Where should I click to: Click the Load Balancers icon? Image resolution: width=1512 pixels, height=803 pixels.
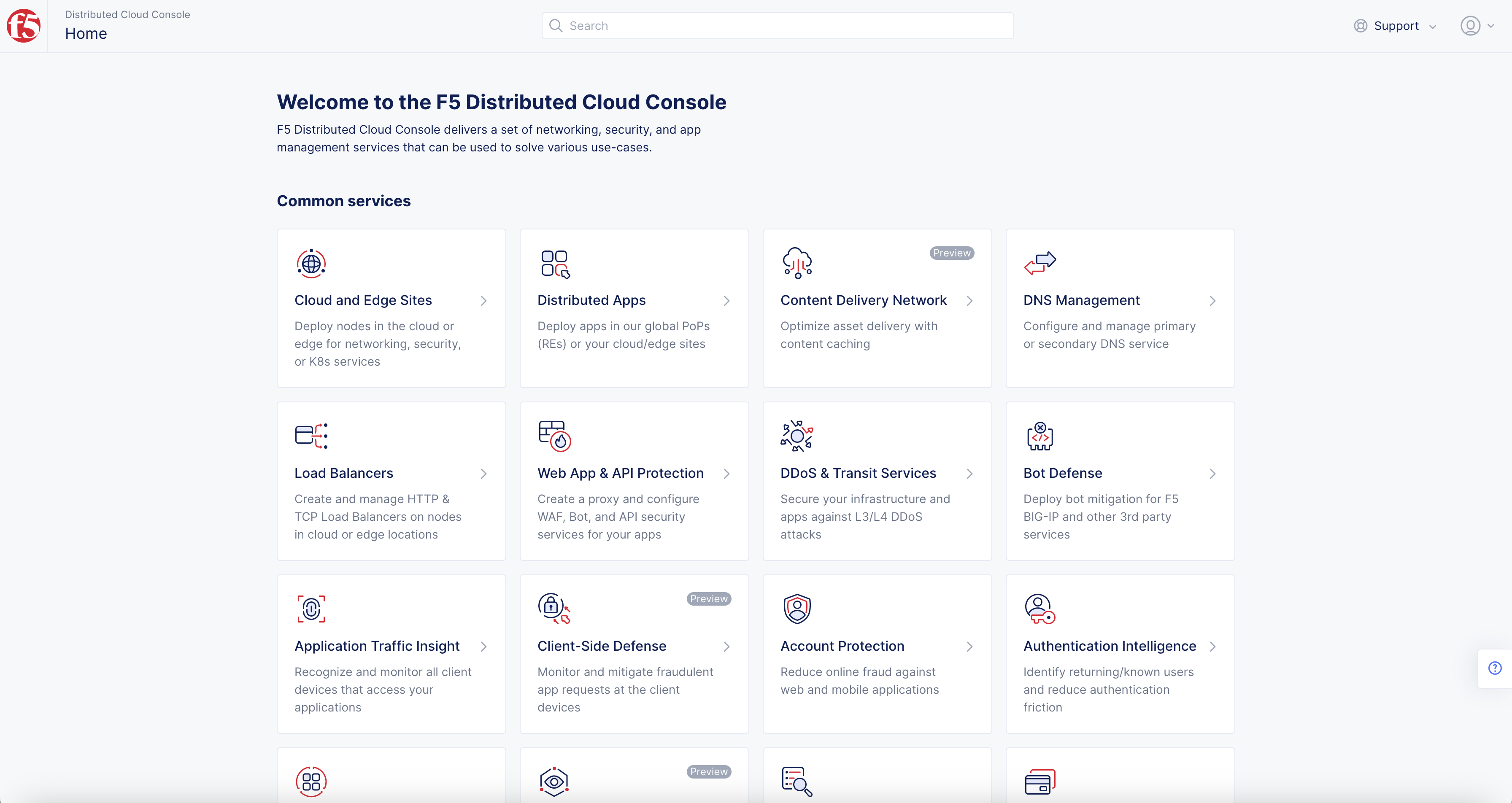311,436
